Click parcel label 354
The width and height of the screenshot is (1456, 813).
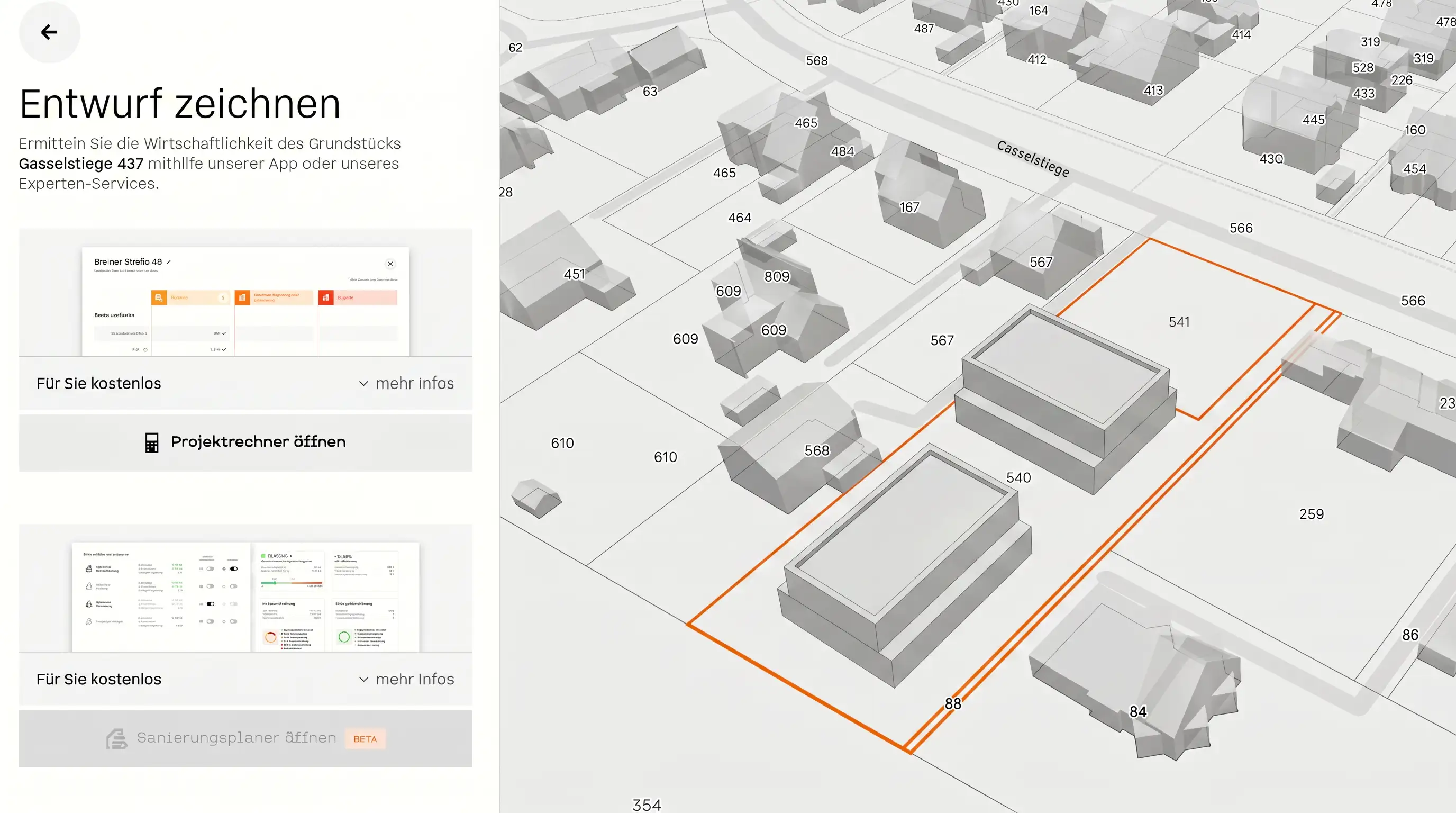coord(647,805)
